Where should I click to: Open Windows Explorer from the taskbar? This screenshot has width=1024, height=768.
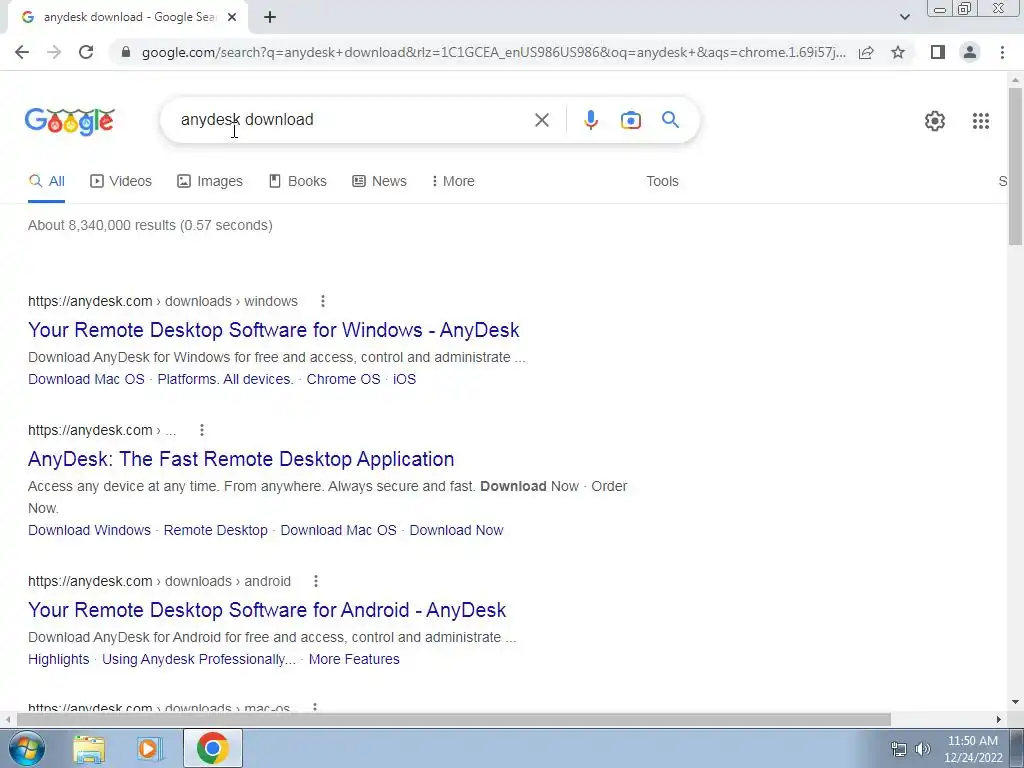(x=89, y=749)
